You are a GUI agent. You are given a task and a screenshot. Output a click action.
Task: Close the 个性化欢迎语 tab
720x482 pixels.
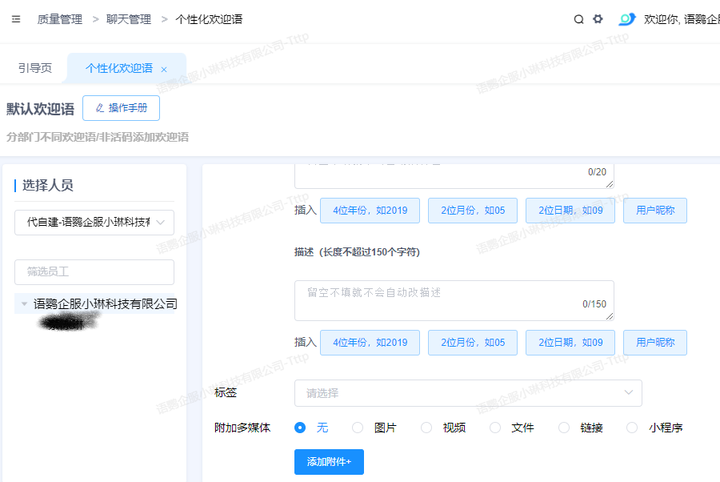click(164, 69)
